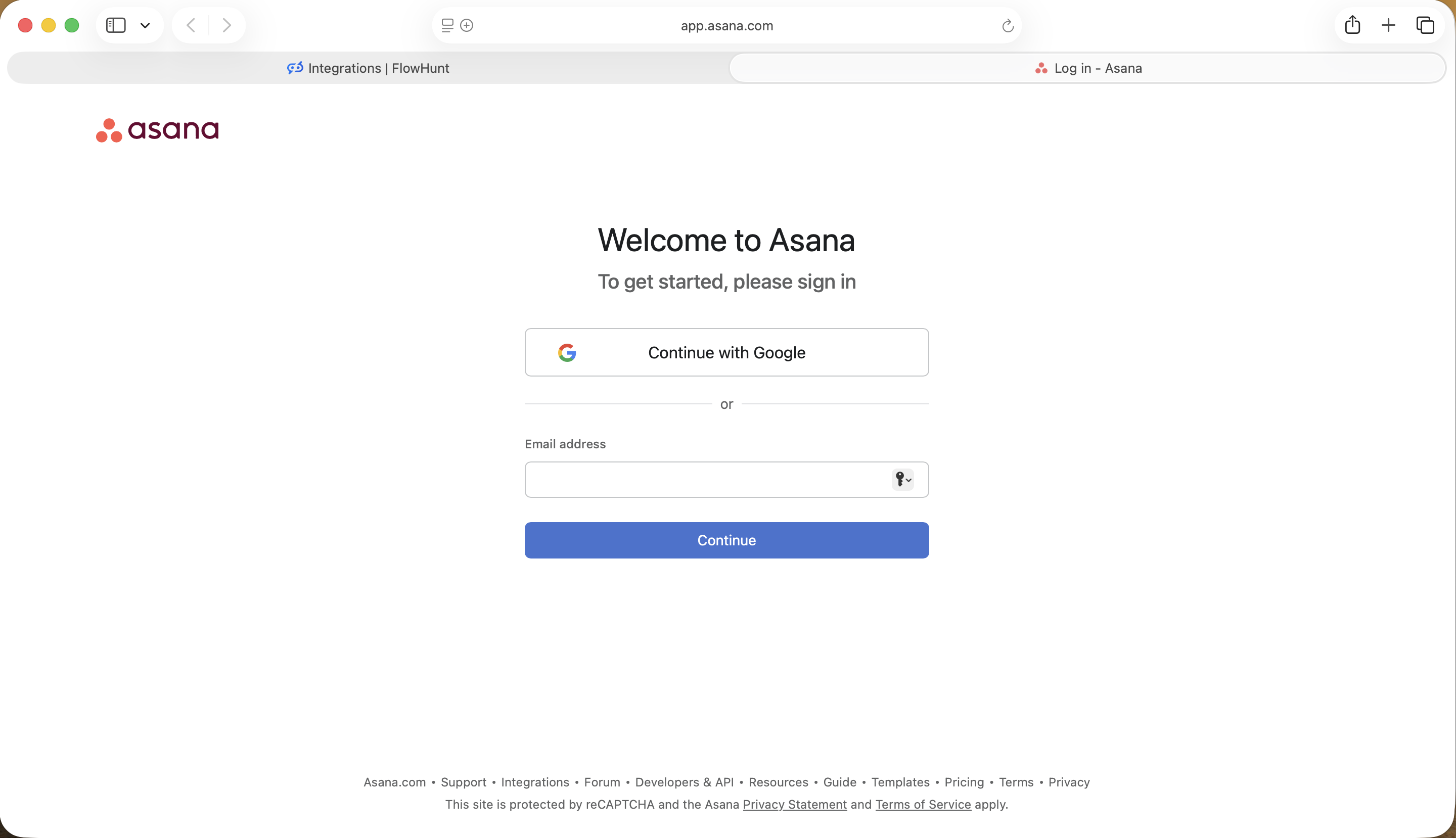
Task: Click the Asana logo
Action: pyautogui.click(x=157, y=129)
